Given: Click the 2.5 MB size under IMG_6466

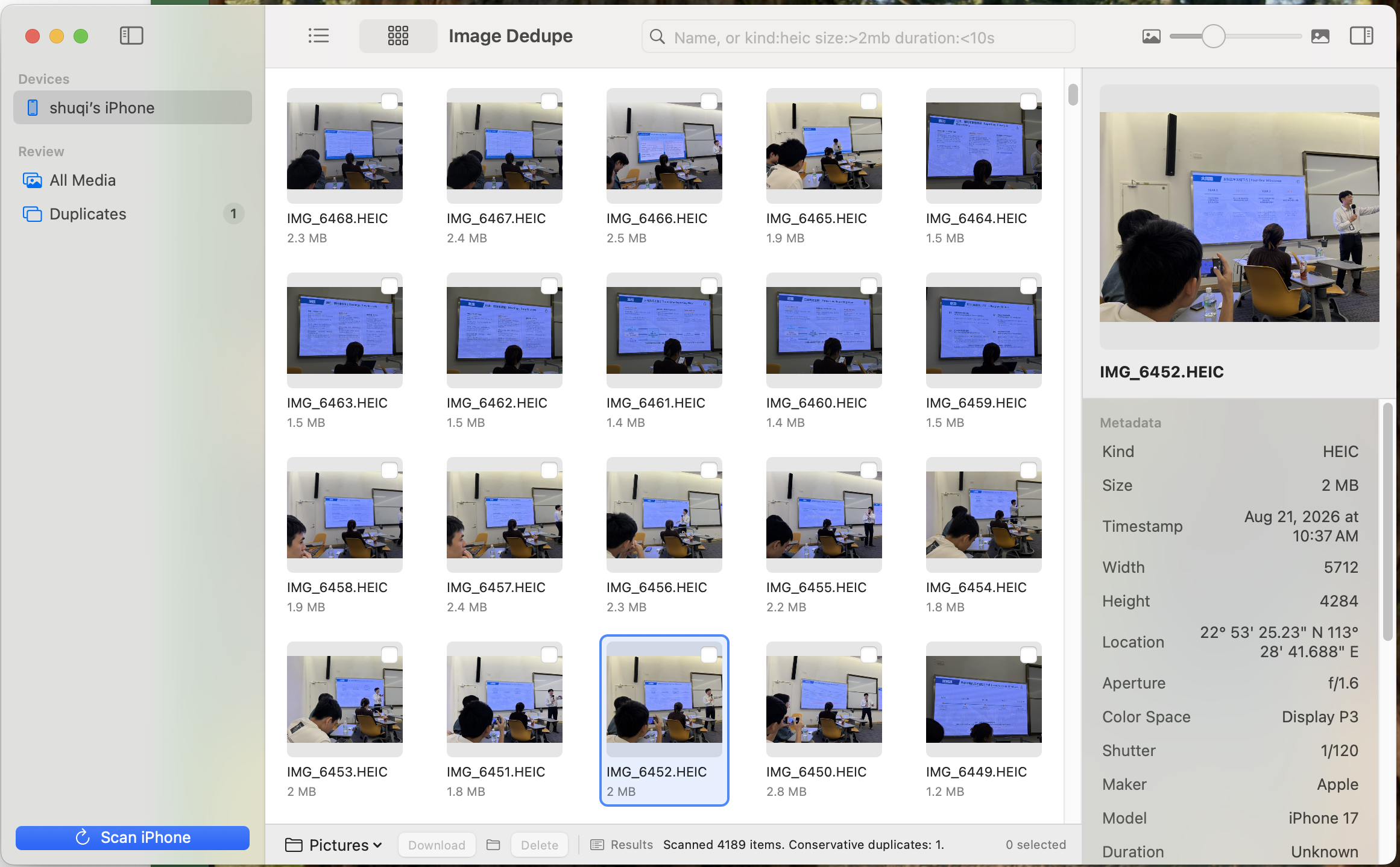Looking at the screenshot, I should [x=626, y=238].
